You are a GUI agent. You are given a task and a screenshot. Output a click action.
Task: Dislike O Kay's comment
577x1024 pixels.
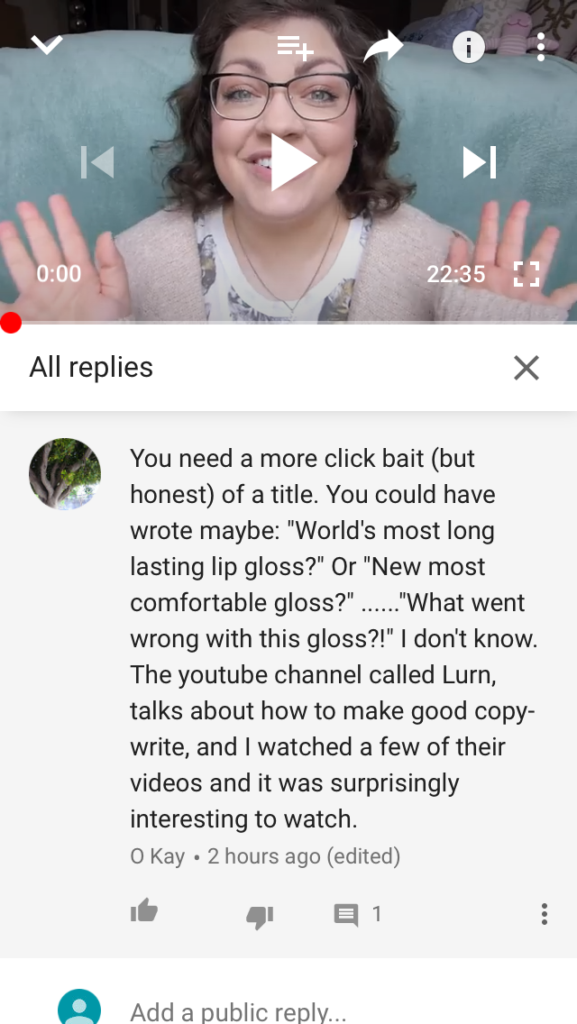[x=260, y=917]
